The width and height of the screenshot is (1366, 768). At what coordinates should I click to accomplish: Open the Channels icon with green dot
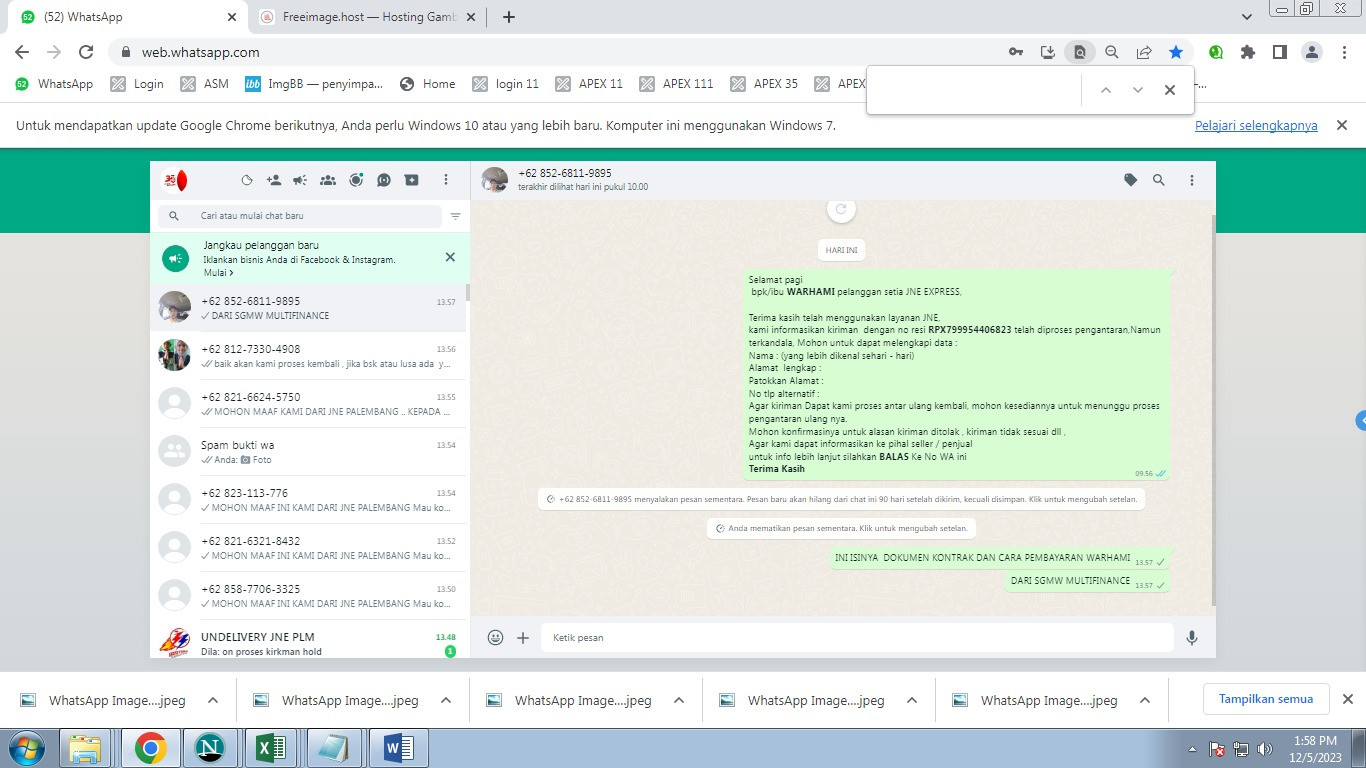click(356, 180)
